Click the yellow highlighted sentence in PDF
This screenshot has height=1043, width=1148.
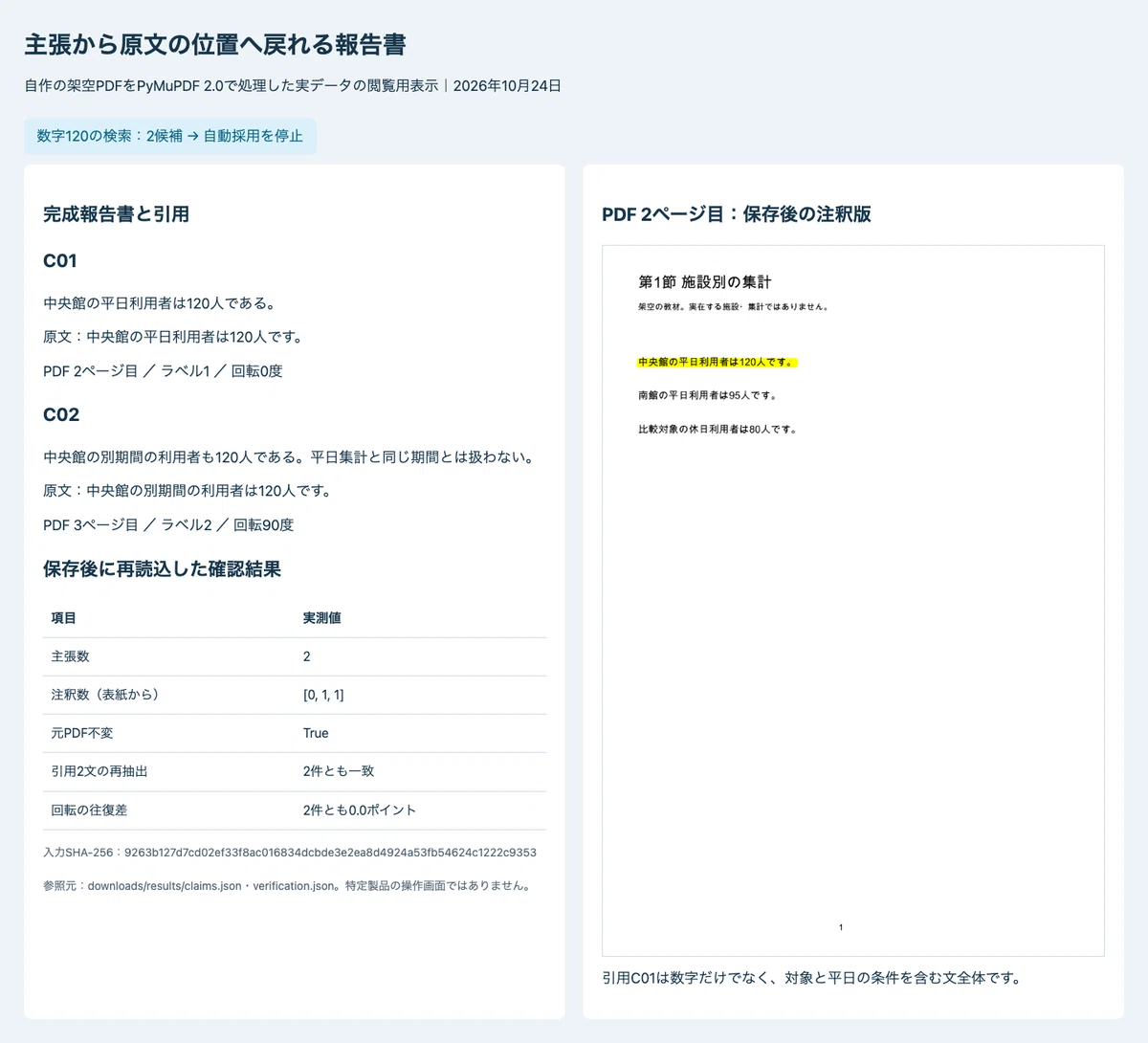tap(717, 363)
